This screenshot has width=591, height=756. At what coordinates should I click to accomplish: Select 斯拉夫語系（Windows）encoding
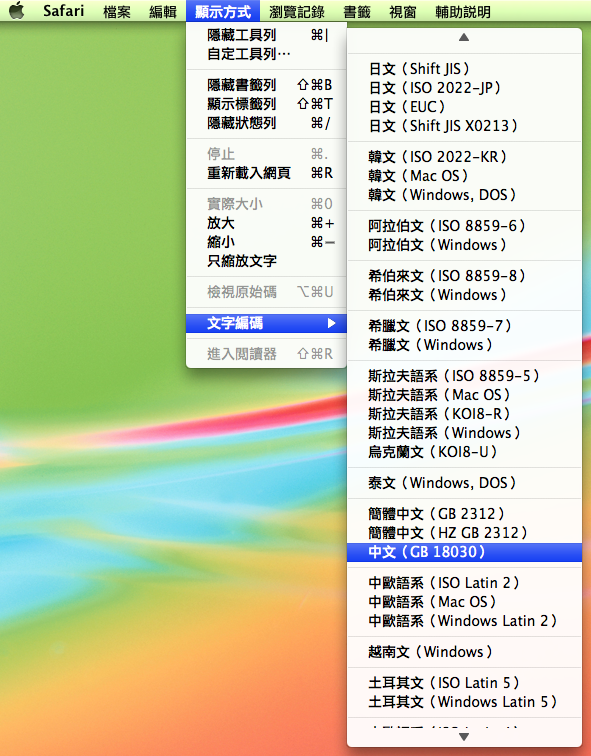pyautogui.click(x=464, y=432)
